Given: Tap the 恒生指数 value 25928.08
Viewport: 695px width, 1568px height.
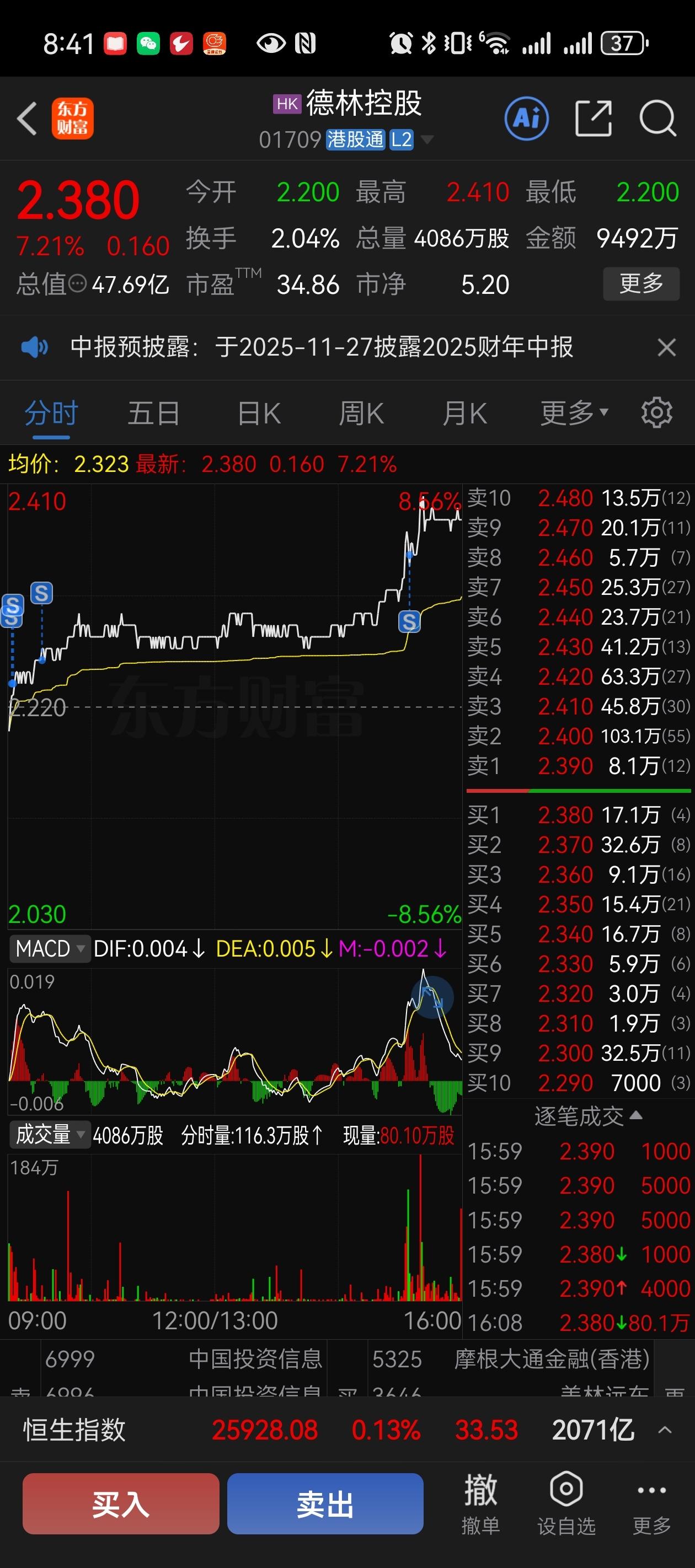Looking at the screenshot, I should click(x=265, y=1430).
